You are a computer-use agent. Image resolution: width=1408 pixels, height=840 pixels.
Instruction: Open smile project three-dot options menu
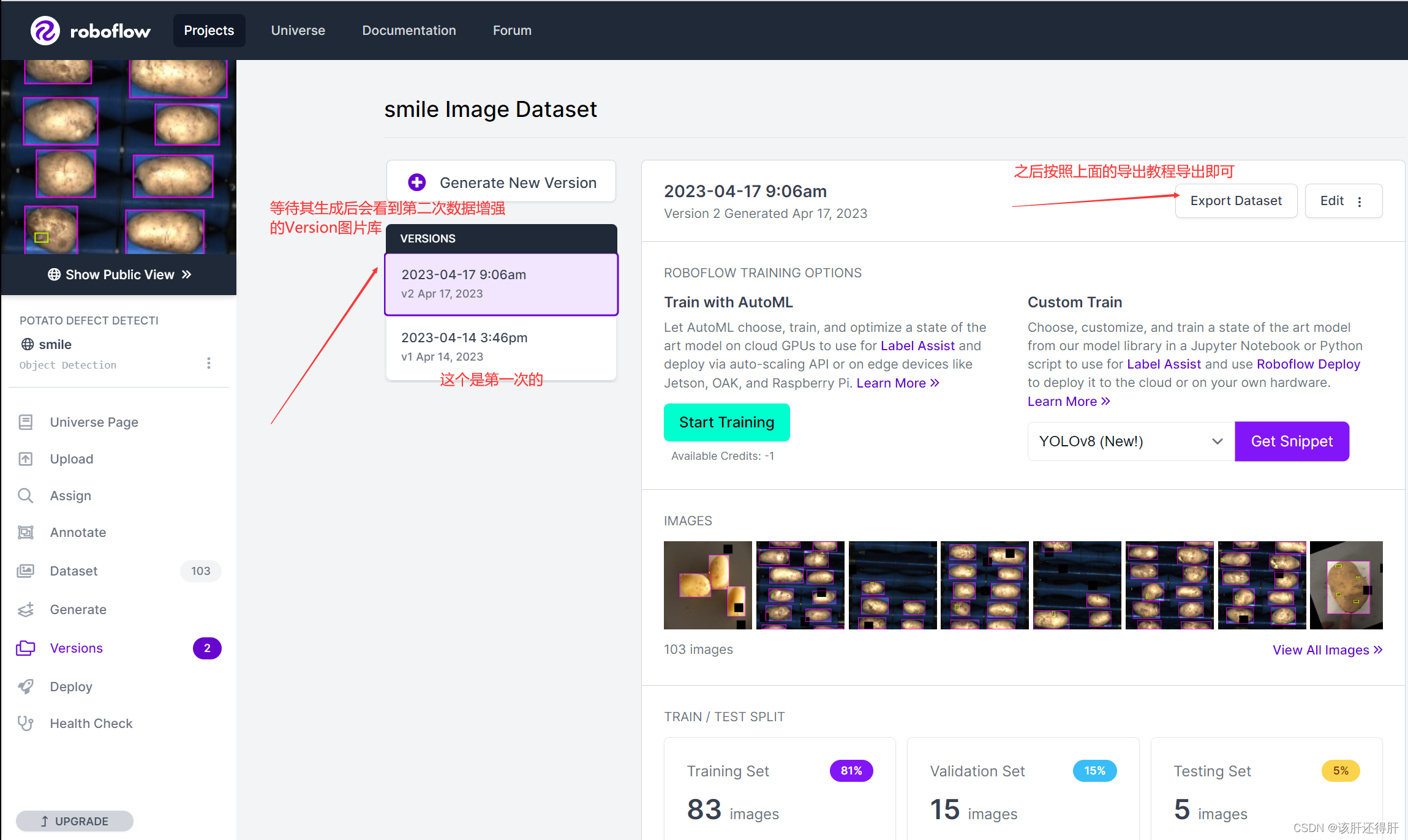[x=209, y=364]
